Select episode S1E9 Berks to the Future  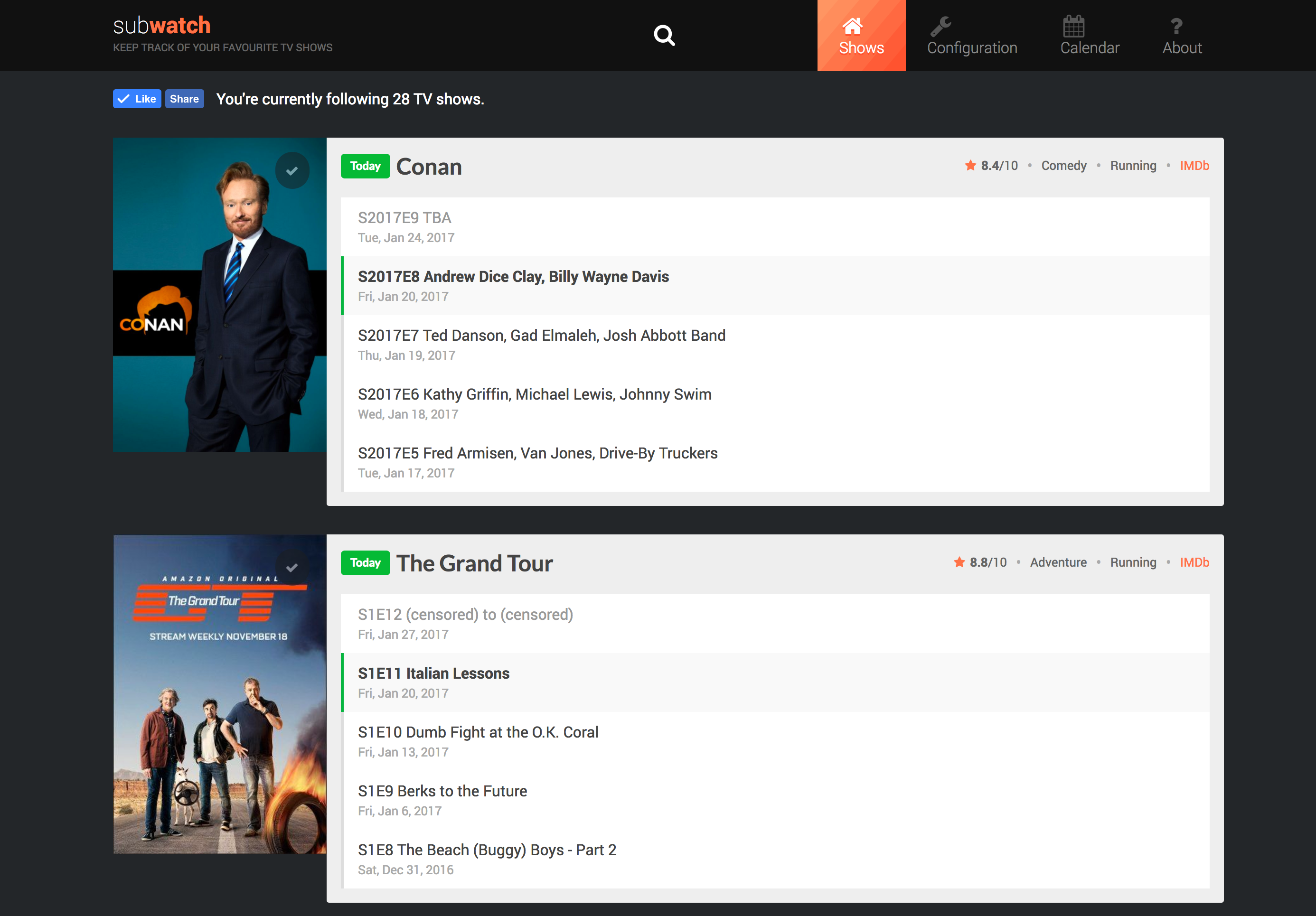(x=442, y=791)
